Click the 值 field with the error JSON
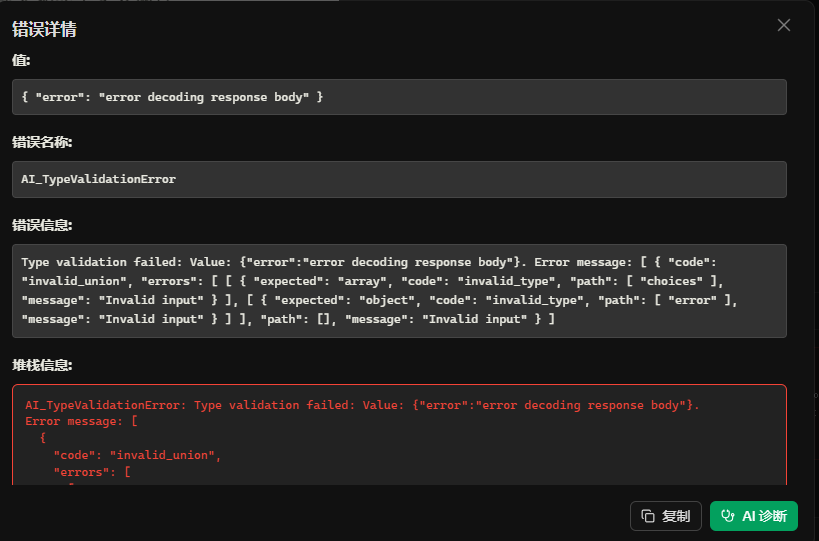This screenshot has height=541, width=819. [399, 97]
